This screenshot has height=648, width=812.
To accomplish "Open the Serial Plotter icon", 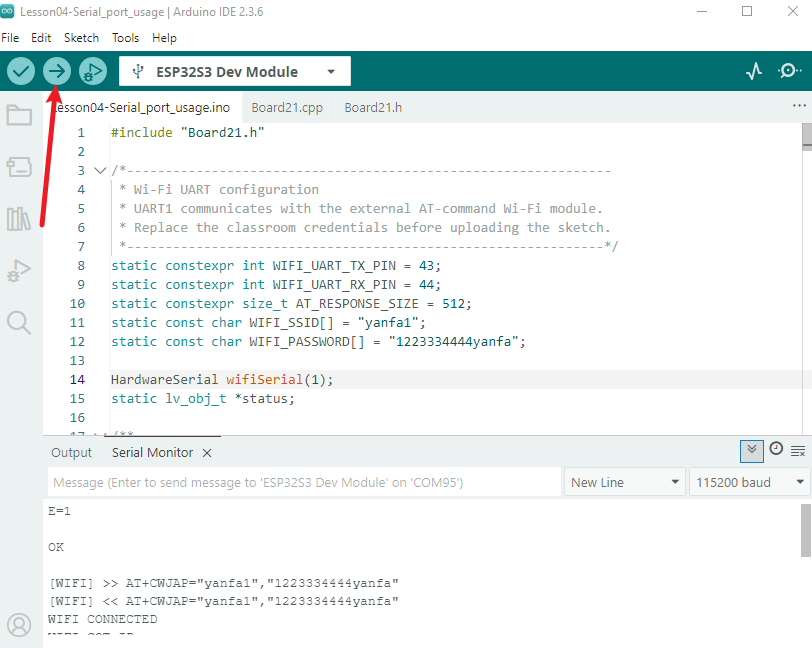I will tap(754, 71).
